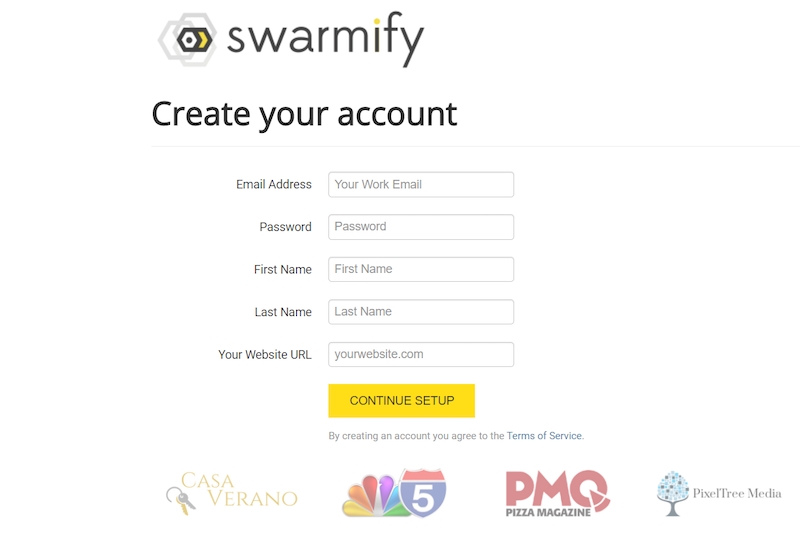Focus the yourwebsite.com URL field
This screenshot has height=542, width=800.
(421, 354)
